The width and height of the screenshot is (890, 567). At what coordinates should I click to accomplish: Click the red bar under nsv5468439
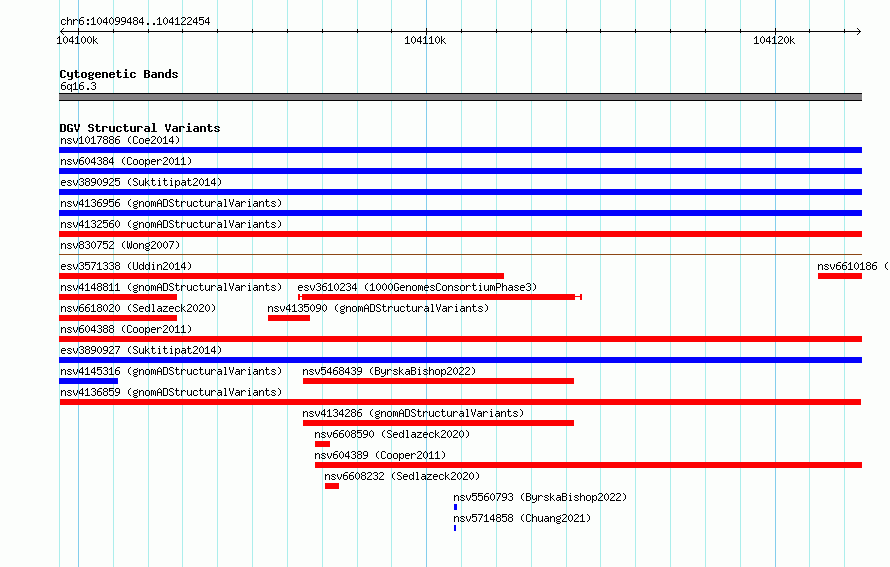coord(438,381)
